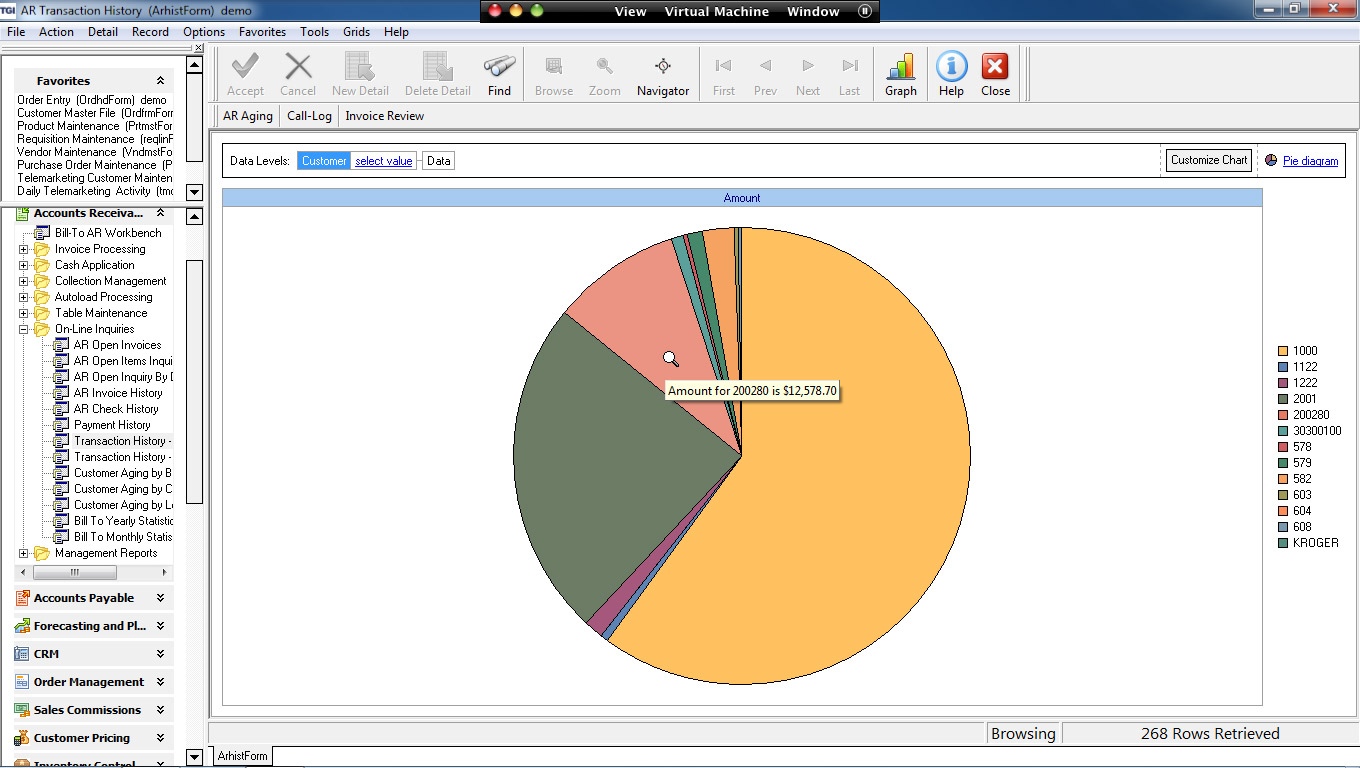Viewport: 1360px width, 768px height.
Task: Click the Pie diagram chart icon
Action: pyautogui.click(x=1271, y=160)
